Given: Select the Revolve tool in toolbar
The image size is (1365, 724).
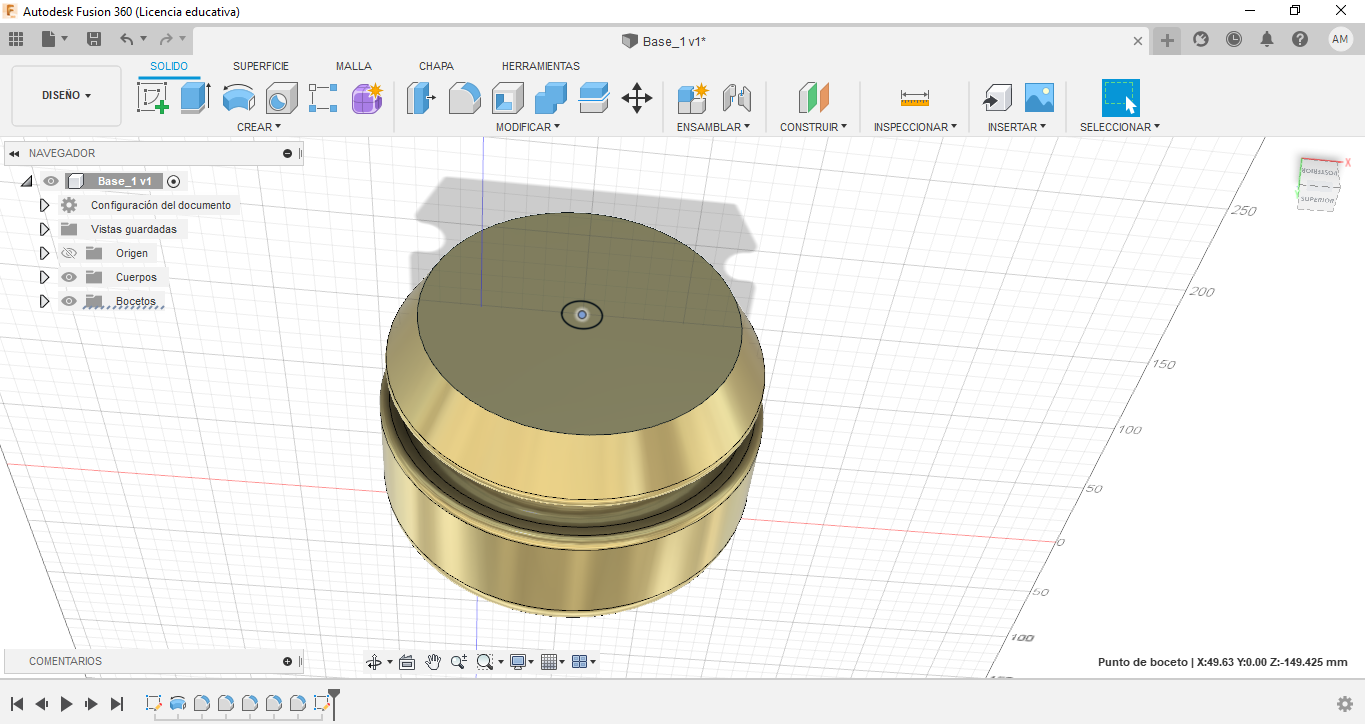Looking at the screenshot, I should pyautogui.click(x=238, y=98).
